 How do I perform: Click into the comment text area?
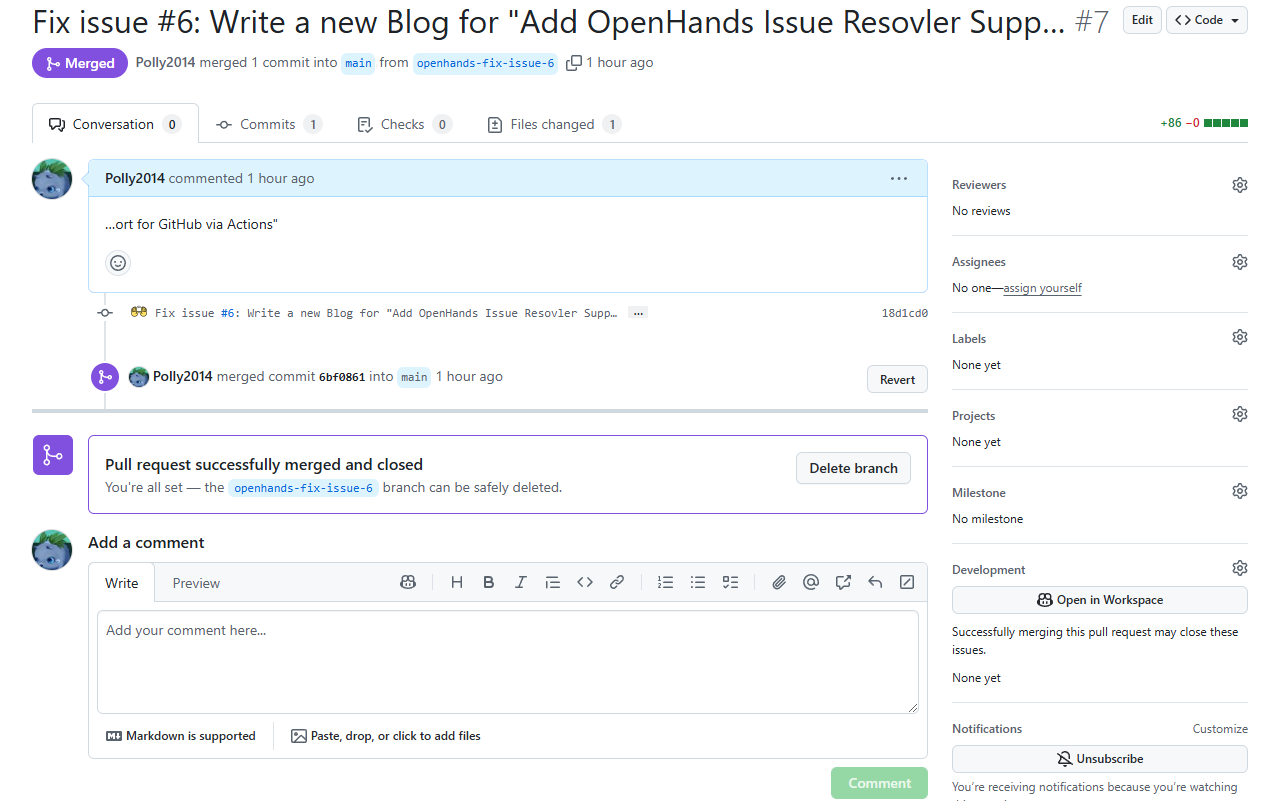pos(508,662)
